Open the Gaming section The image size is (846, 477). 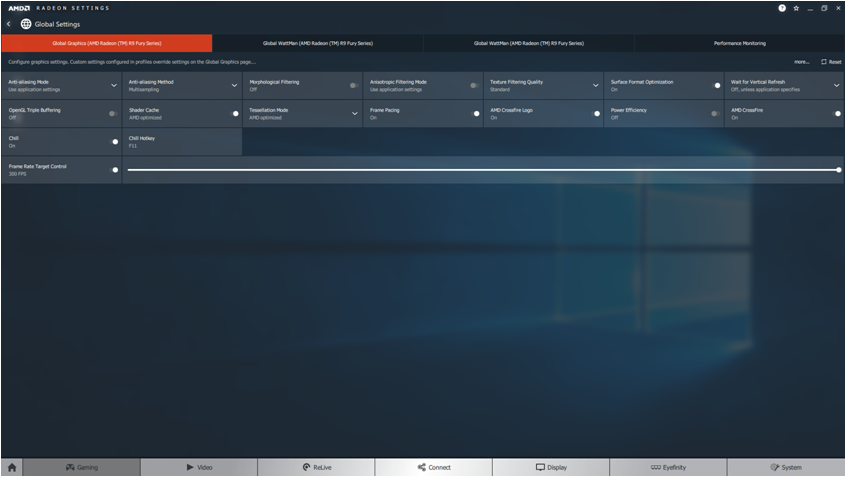pos(81,467)
